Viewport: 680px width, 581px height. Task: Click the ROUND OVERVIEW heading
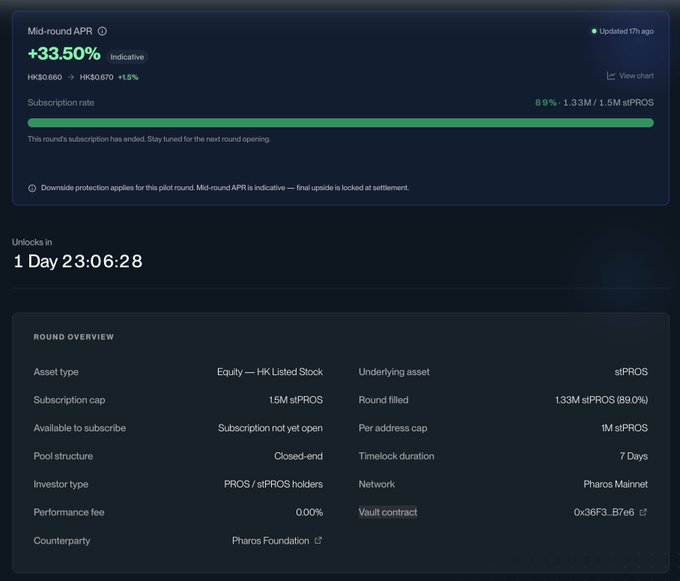click(74, 337)
